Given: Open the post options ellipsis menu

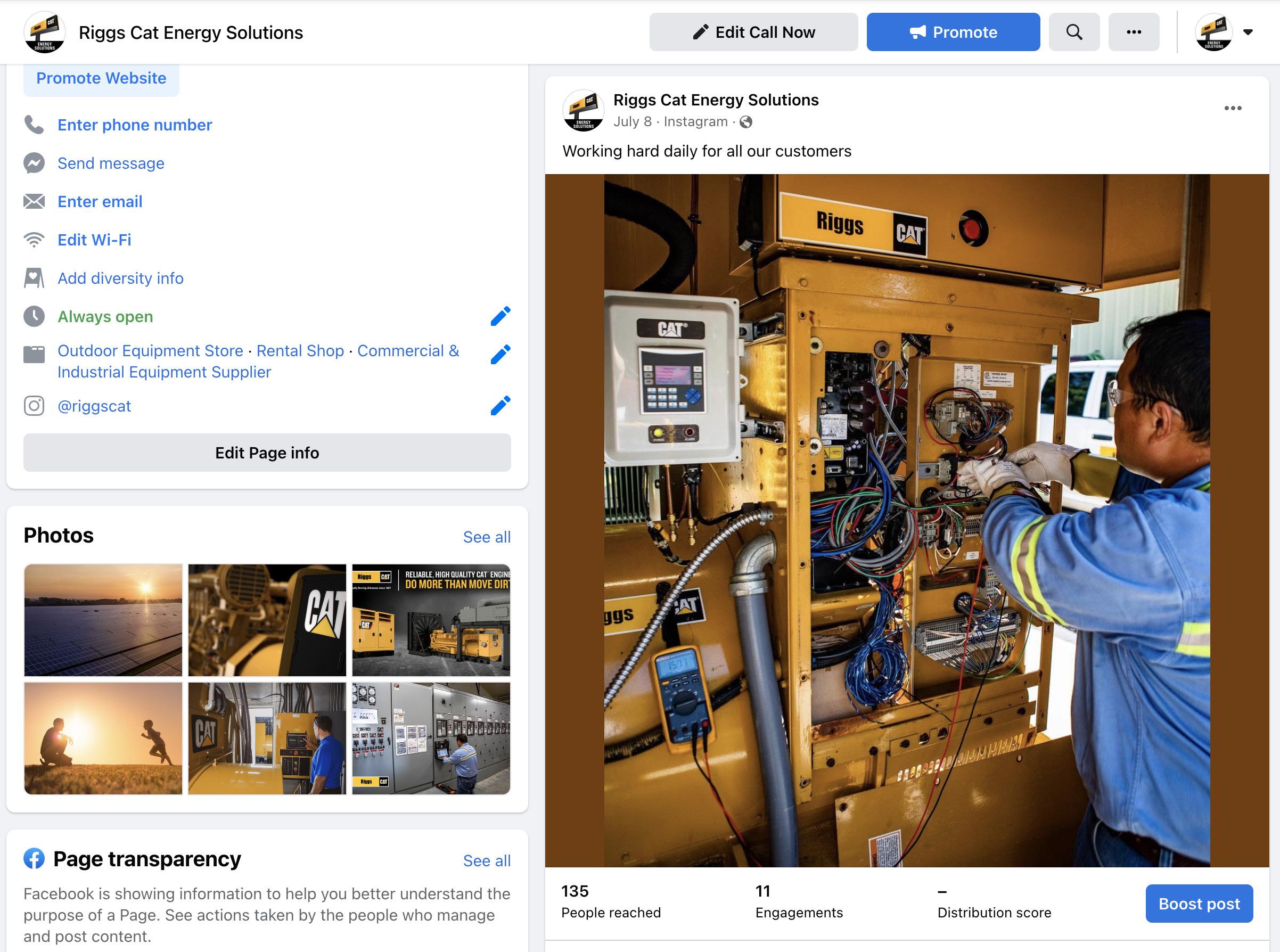Looking at the screenshot, I should pyautogui.click(x=1233, y=108).
